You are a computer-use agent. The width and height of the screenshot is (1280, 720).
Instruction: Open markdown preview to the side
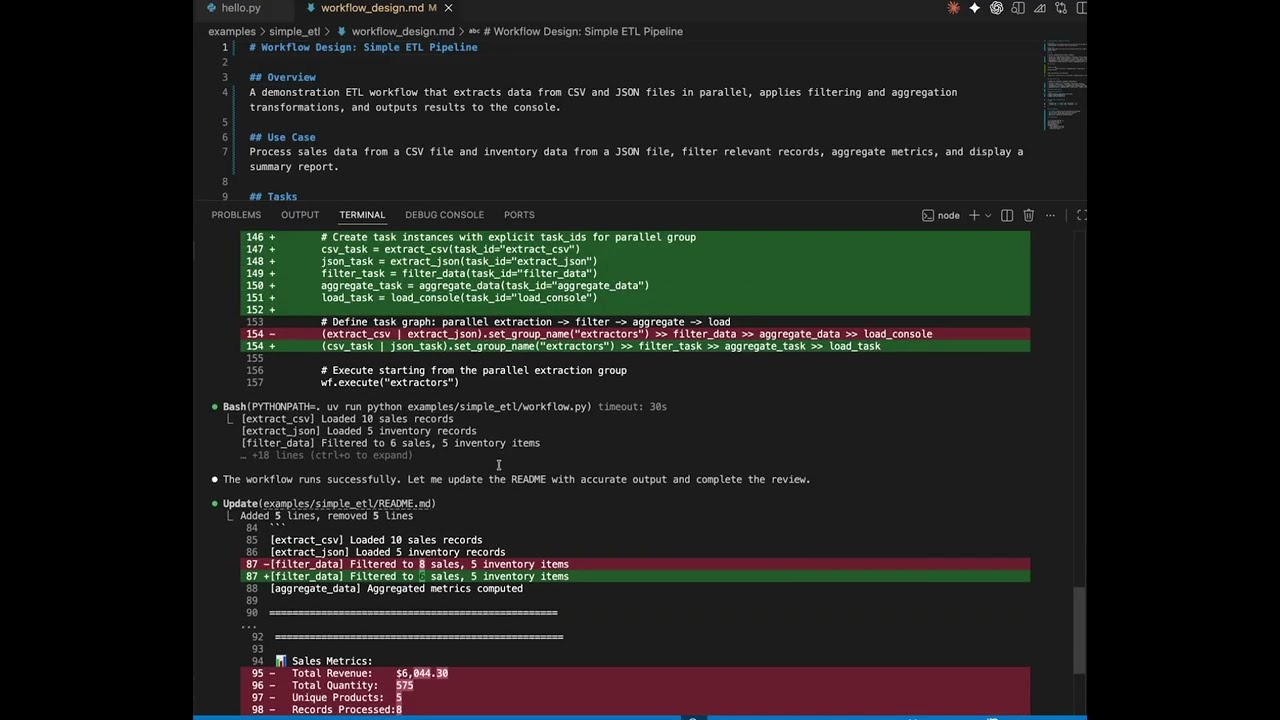point(1018,8)
